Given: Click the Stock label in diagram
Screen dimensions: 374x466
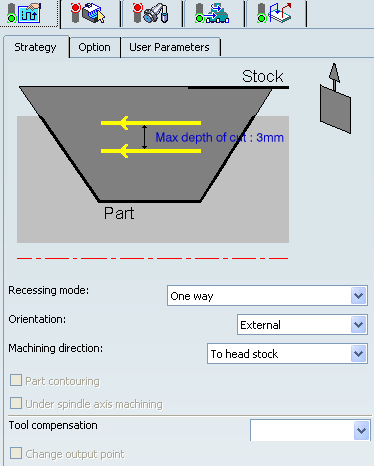Looking at the screenshot, I should click(x=263, y=76).
